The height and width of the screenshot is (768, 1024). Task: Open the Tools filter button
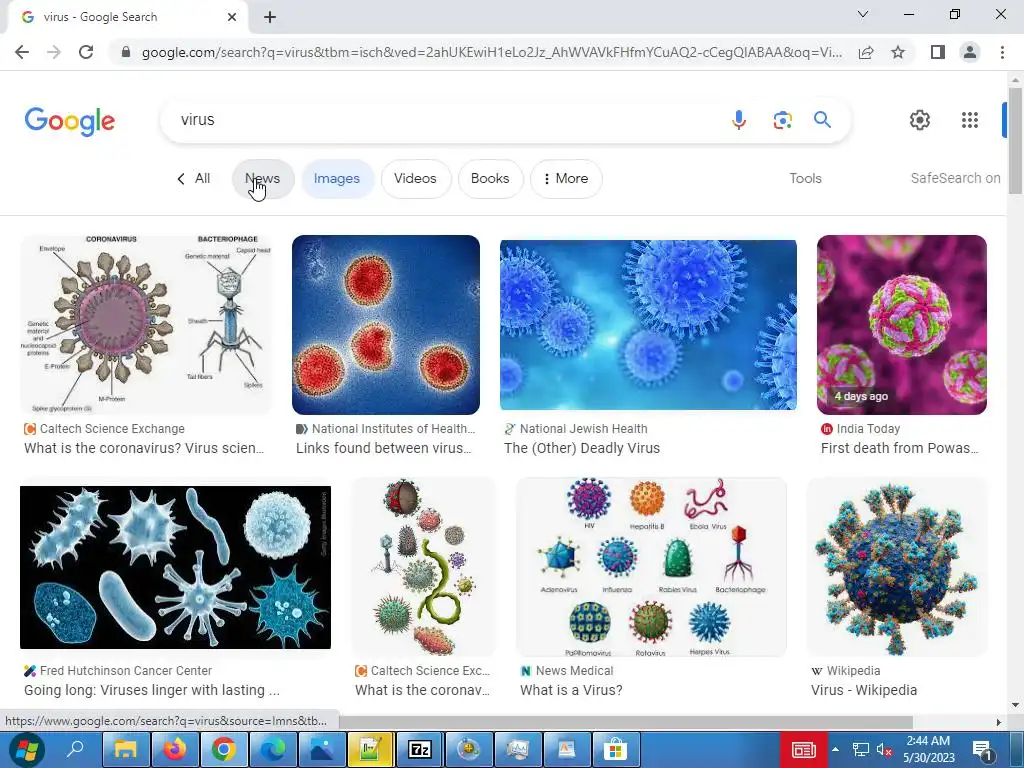pyautogui.click(x=805, y=178)
